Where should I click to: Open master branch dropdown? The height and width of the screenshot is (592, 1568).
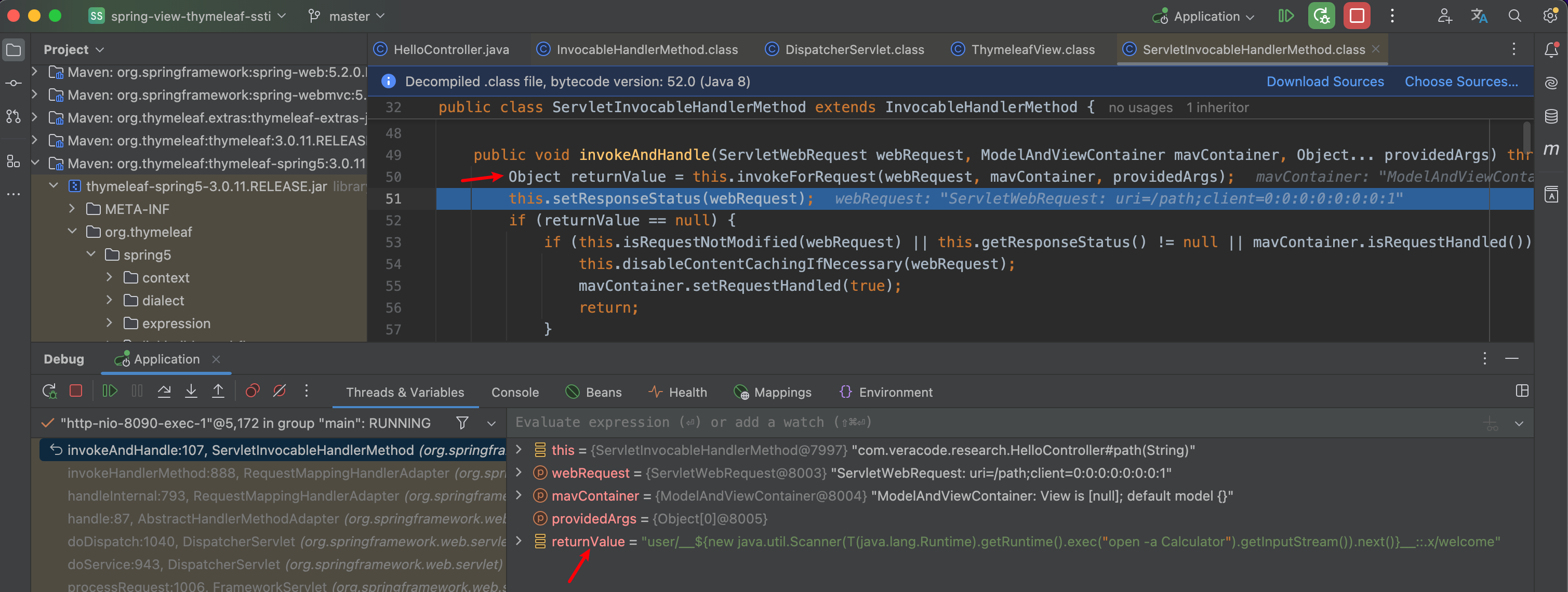[347, 17]
